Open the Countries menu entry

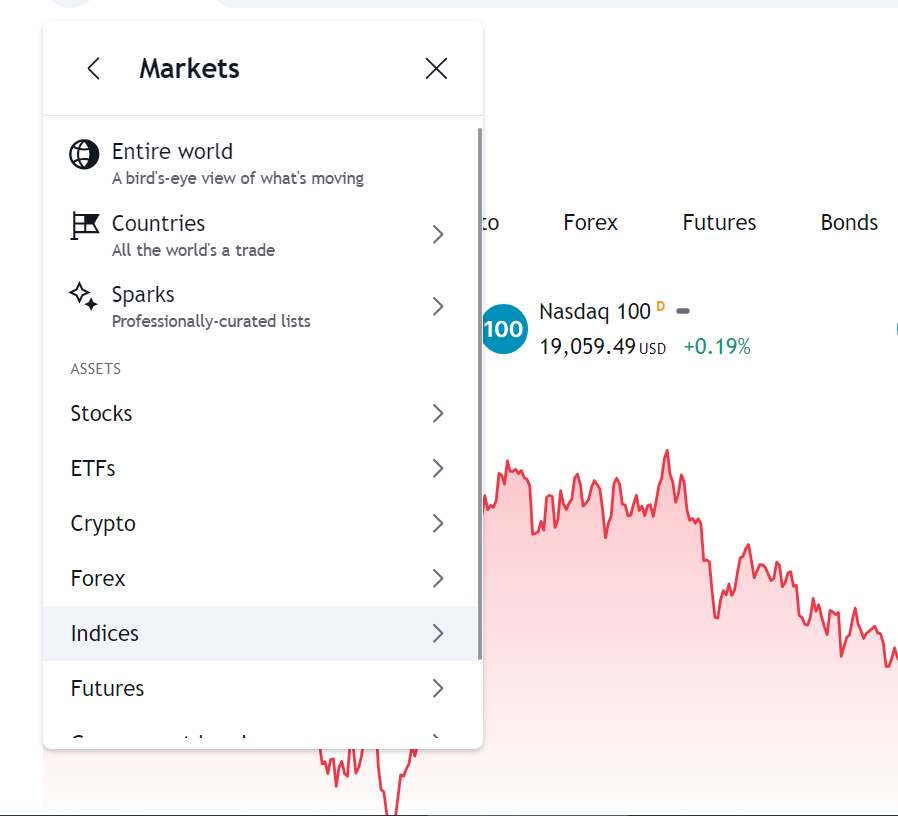click(260, 235)
